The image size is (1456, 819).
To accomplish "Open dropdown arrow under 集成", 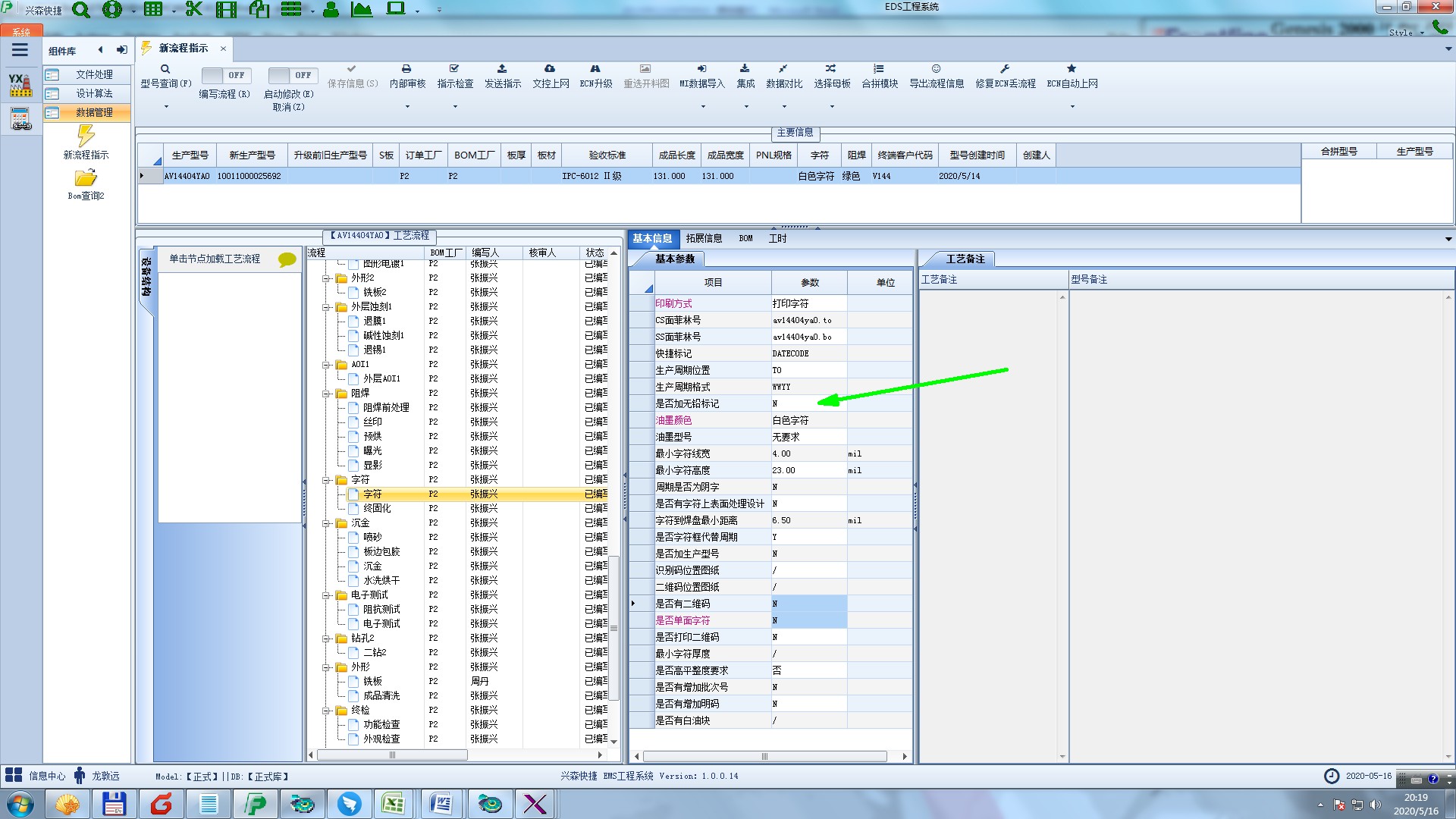I will [745, 106].
